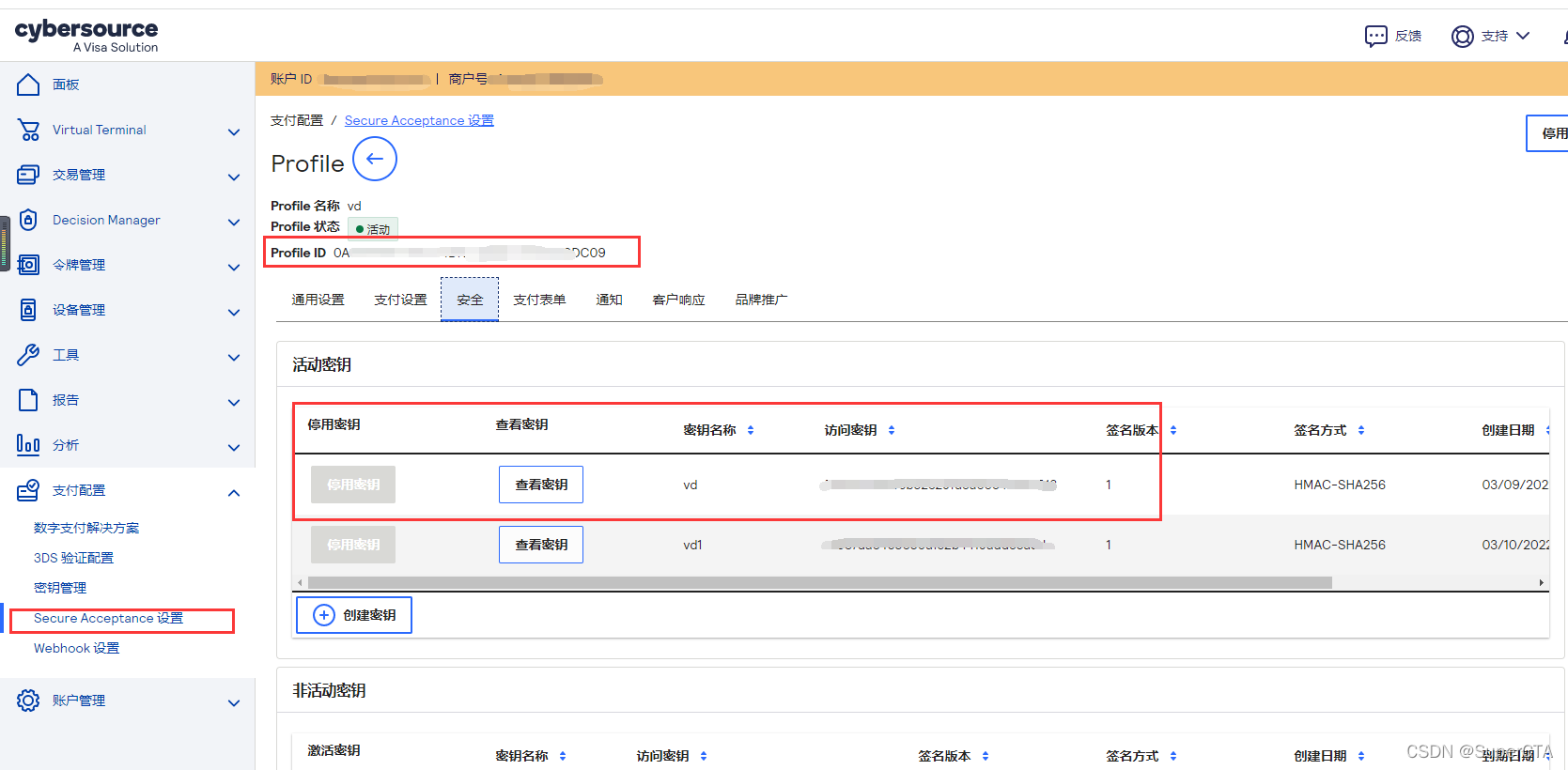The image size is (1568, 770).
Task: Switch to the 通用设置 tab
Action: tap(318, 300)
